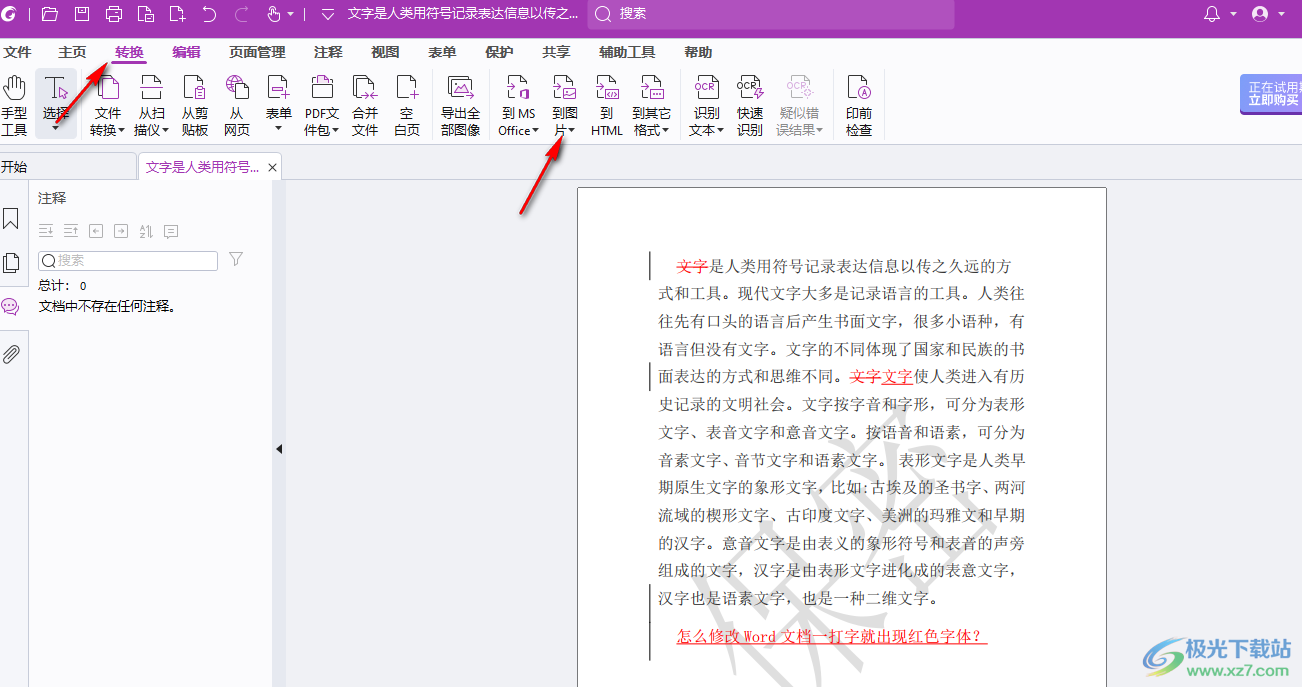Activate the Select (选择) text tool
The width and height of the screenshot is (1302, 687).
(56, 105)
